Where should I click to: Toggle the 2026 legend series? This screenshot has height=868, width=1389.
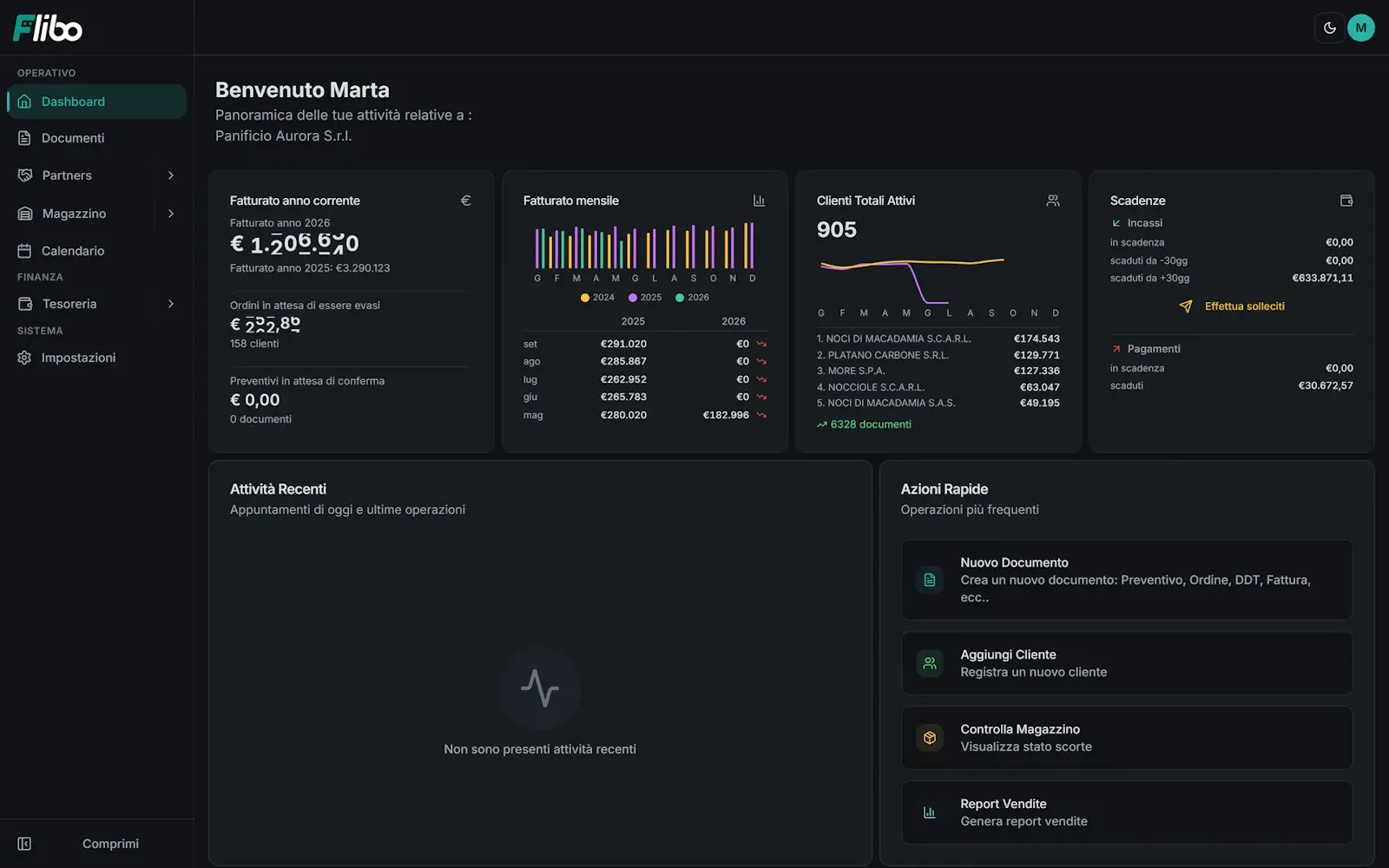coord(692,297)
